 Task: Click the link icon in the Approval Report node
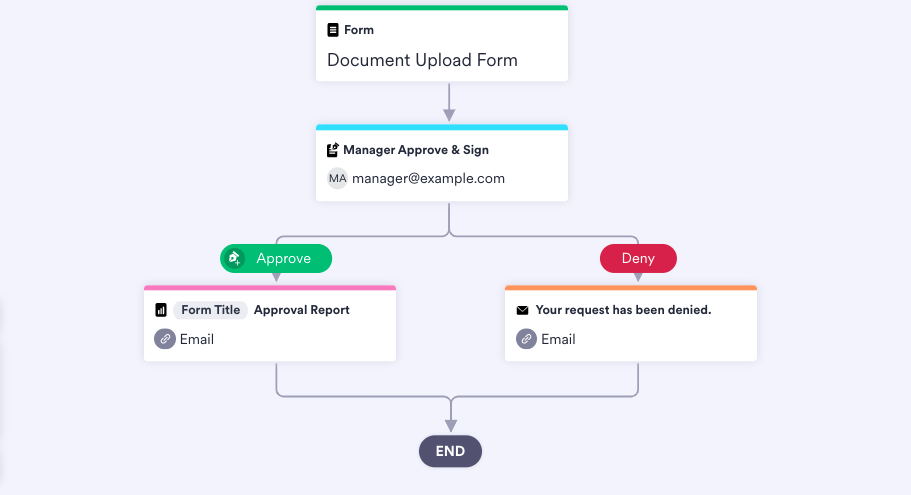165,339
